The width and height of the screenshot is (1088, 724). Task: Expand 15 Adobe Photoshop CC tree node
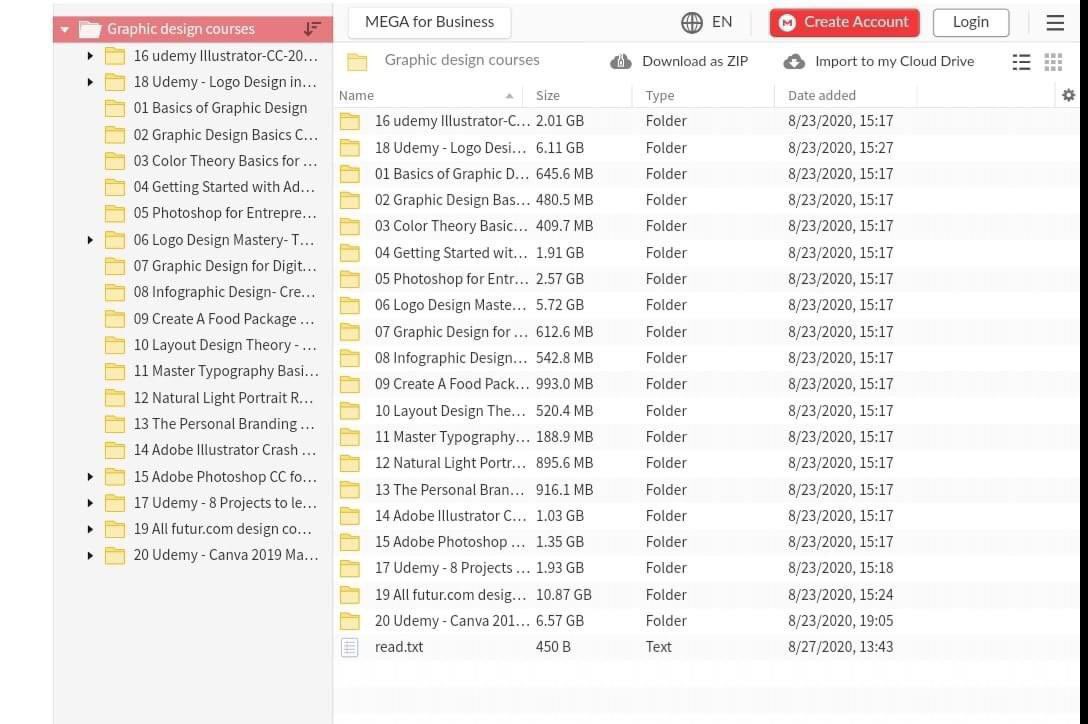coord(90,477)
